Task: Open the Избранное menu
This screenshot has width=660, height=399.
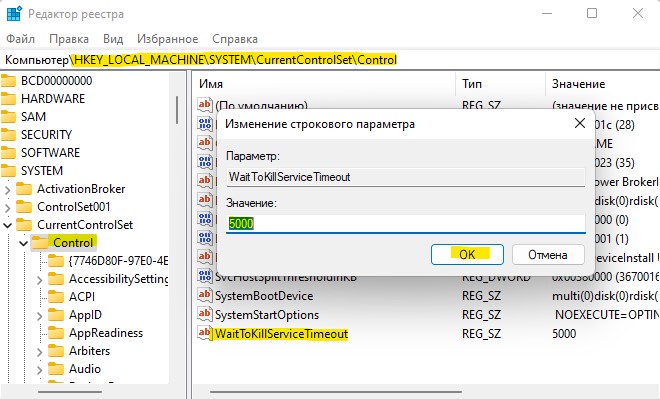Action: point(168,39)
